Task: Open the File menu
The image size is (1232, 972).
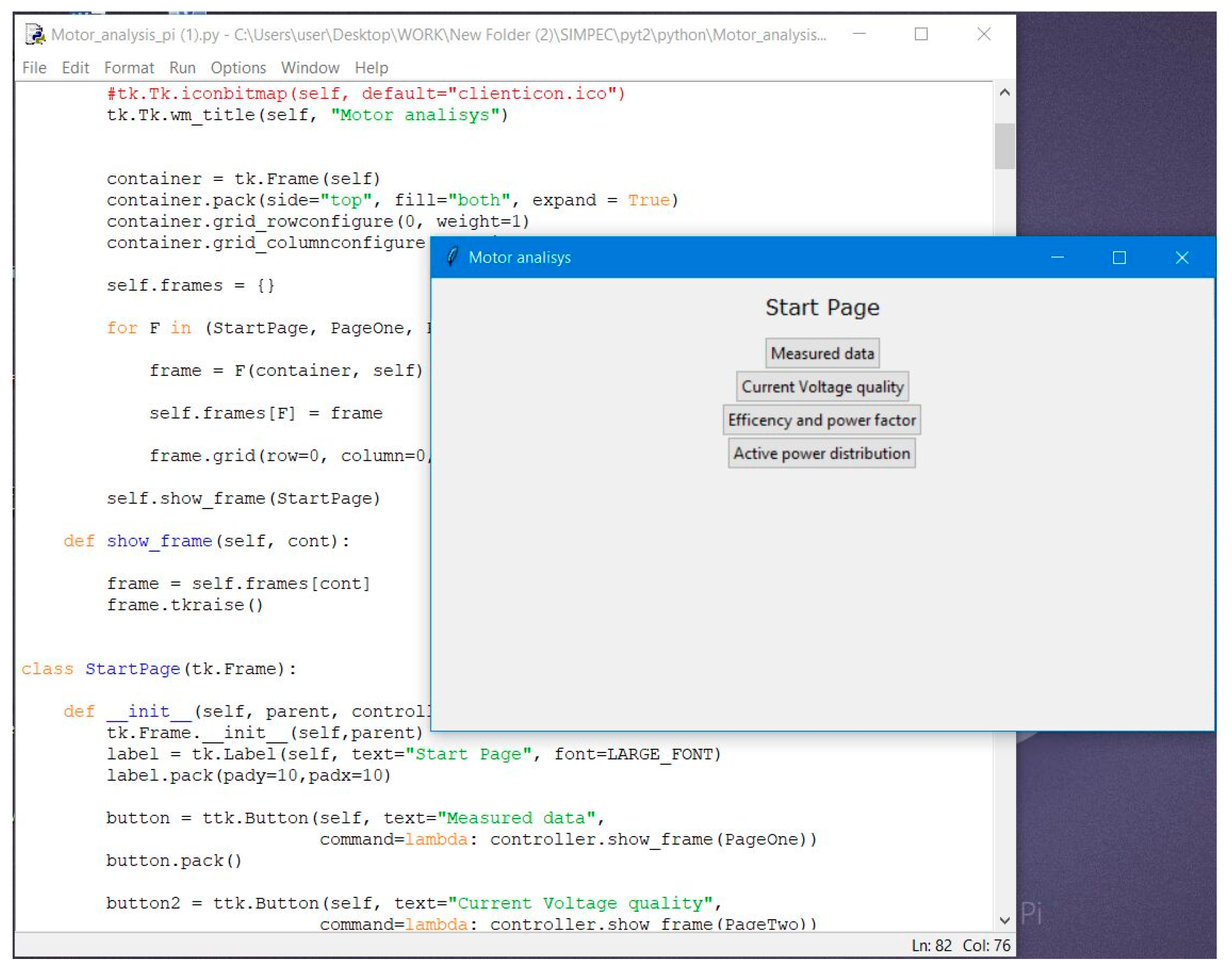Action: (x=34, y=67)
